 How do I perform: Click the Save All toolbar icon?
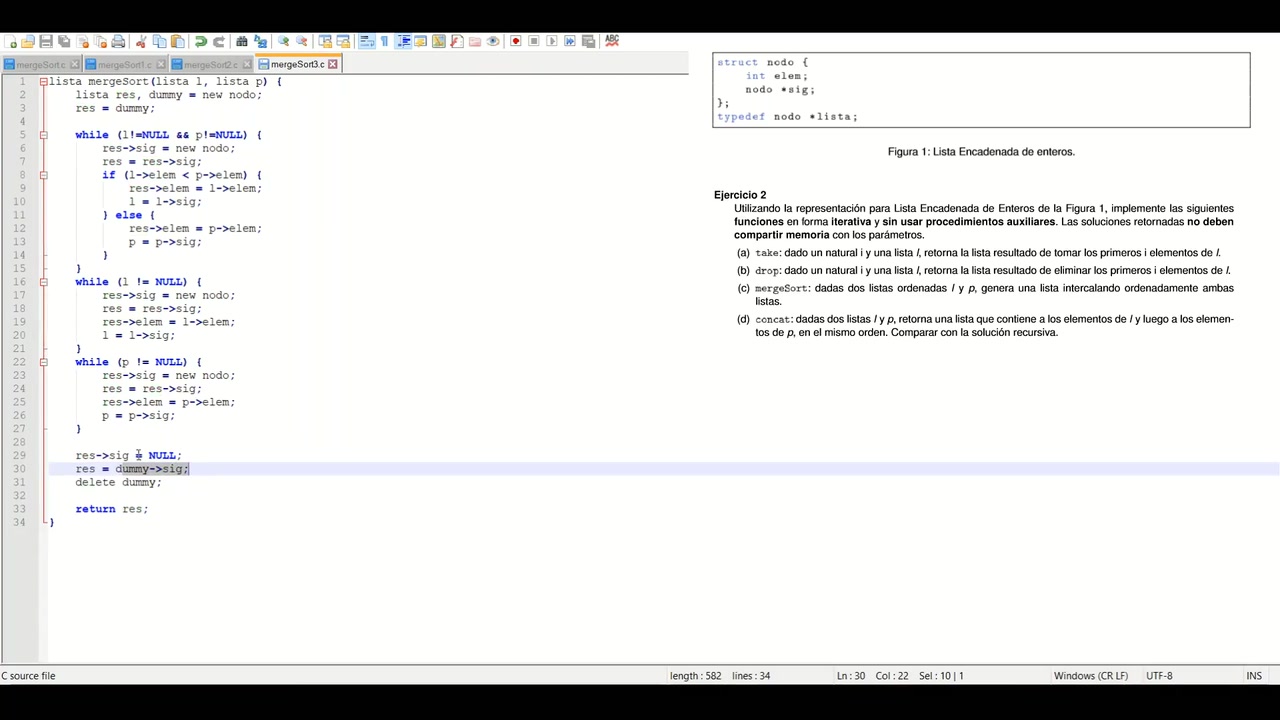(64, 41)
